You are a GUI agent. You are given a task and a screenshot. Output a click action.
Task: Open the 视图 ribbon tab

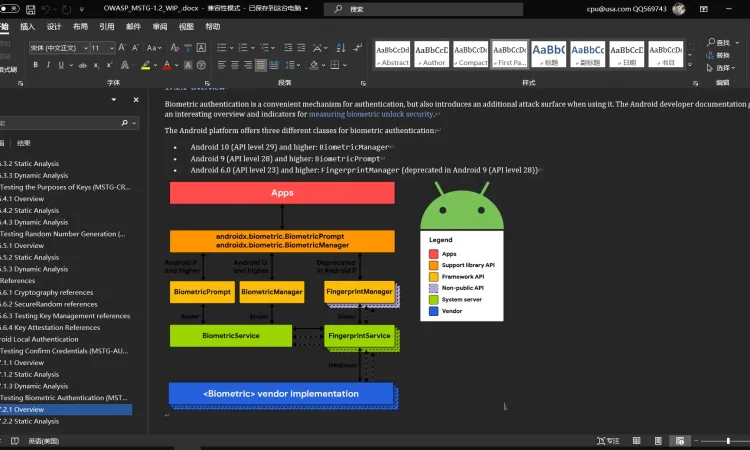[x=186, y=26]
